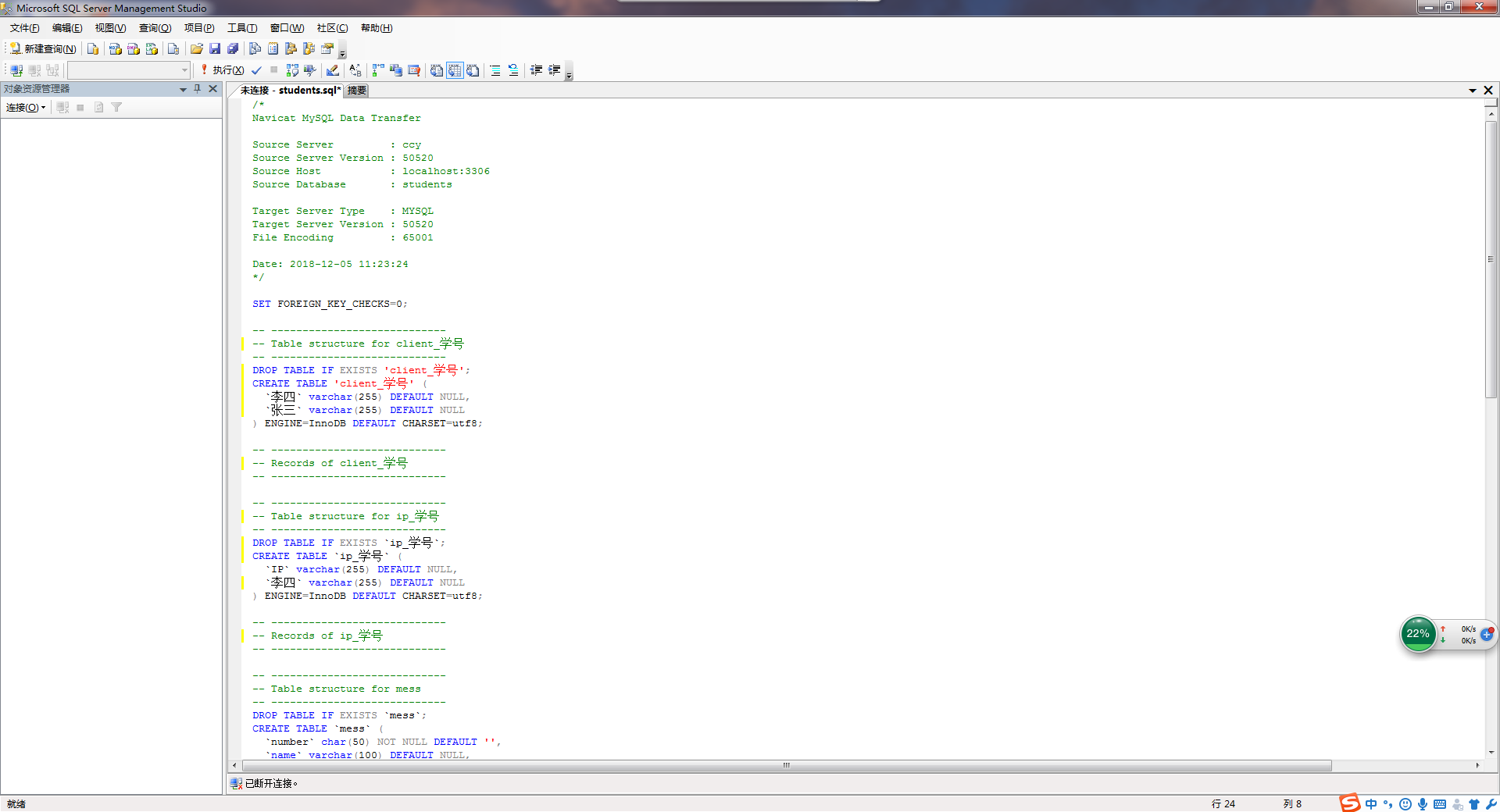Click the 执行 (Execute) button
1500x812 pixels.
[x=222, y=70]
